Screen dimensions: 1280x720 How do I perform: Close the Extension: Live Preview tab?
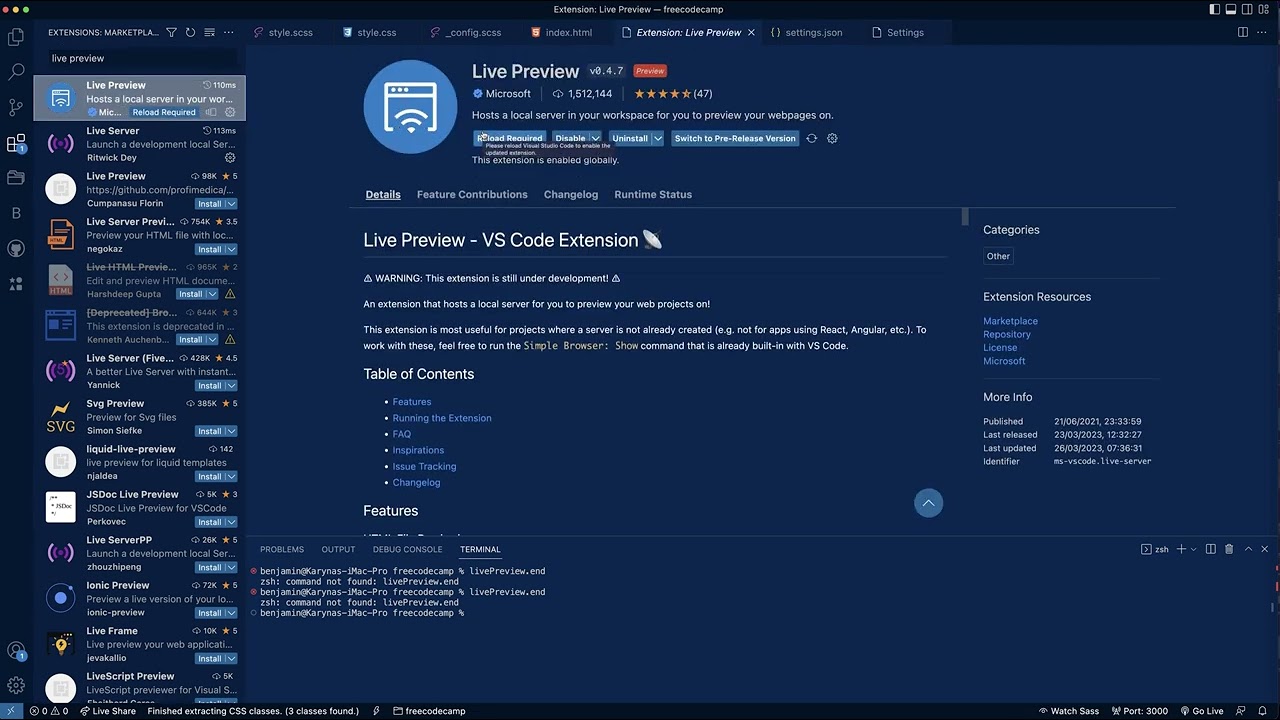tap(751, 33)
